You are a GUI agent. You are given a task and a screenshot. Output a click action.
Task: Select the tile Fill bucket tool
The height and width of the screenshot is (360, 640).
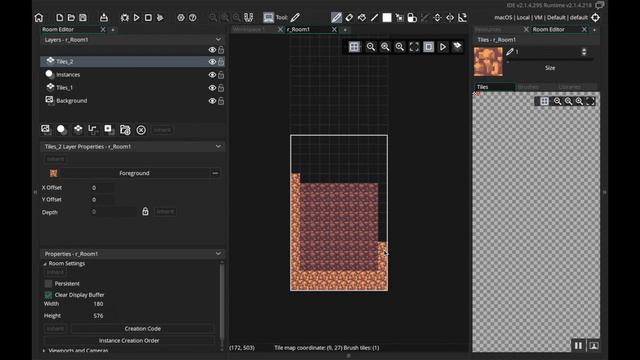pyautogui.click(x=362, y=18)
